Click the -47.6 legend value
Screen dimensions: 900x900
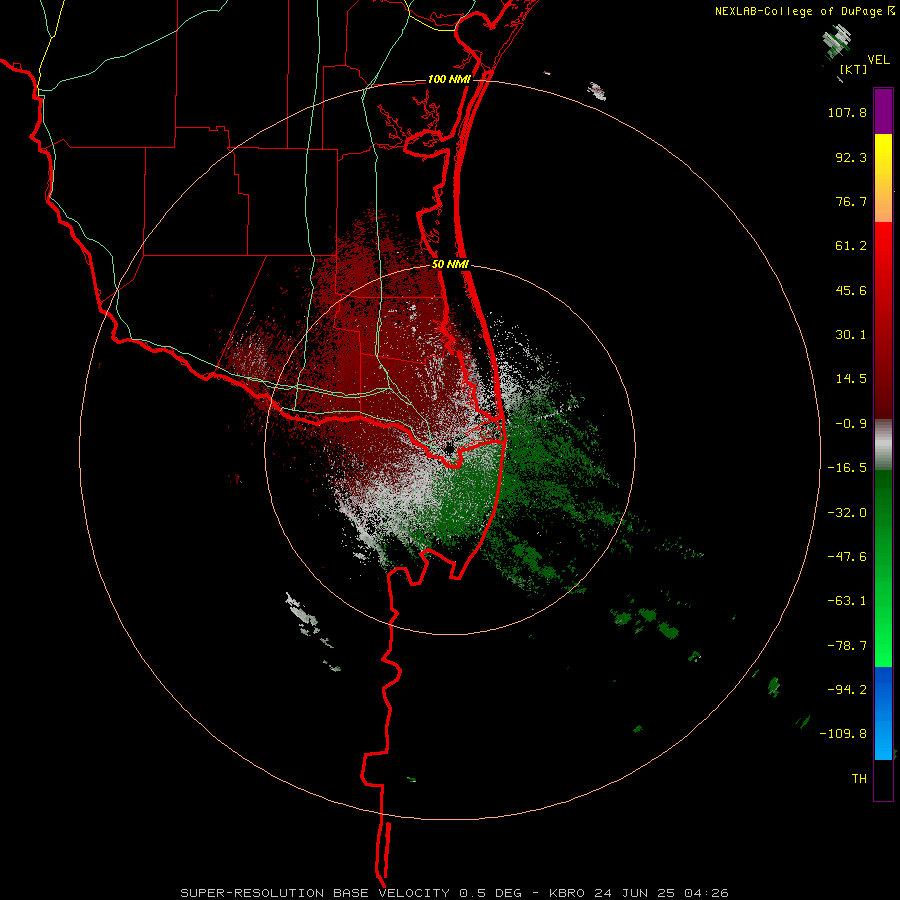pos(847,557)
